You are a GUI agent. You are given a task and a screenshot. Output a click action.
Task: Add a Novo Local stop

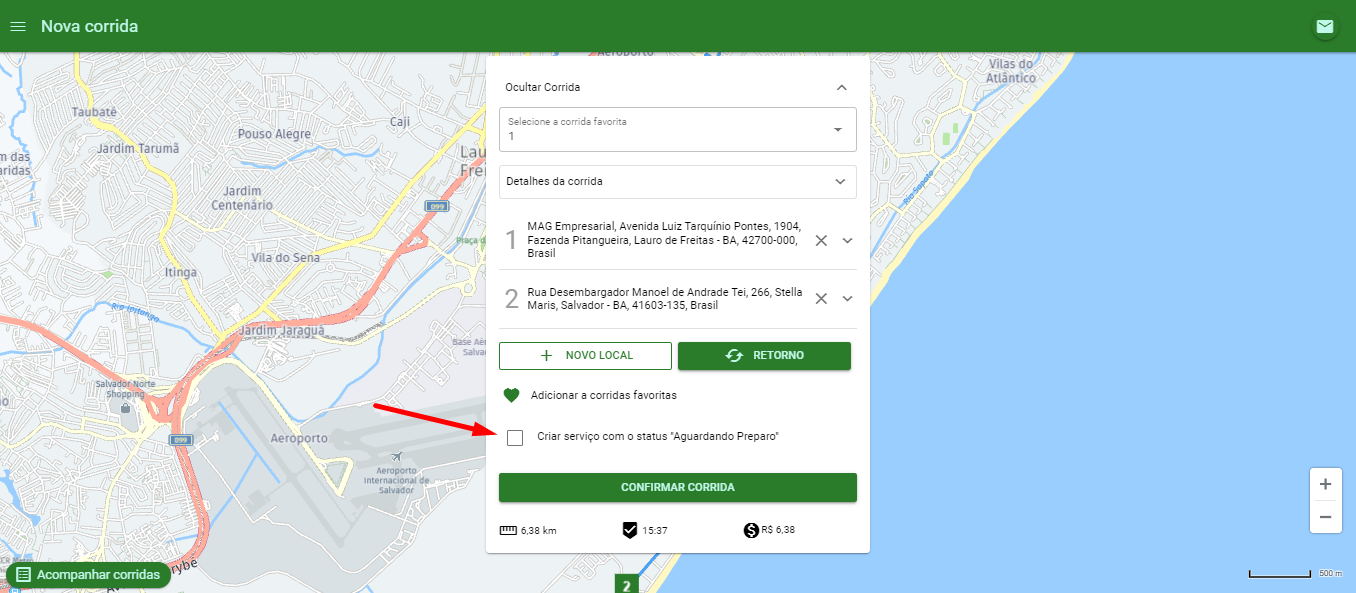(x=586, y=356)
